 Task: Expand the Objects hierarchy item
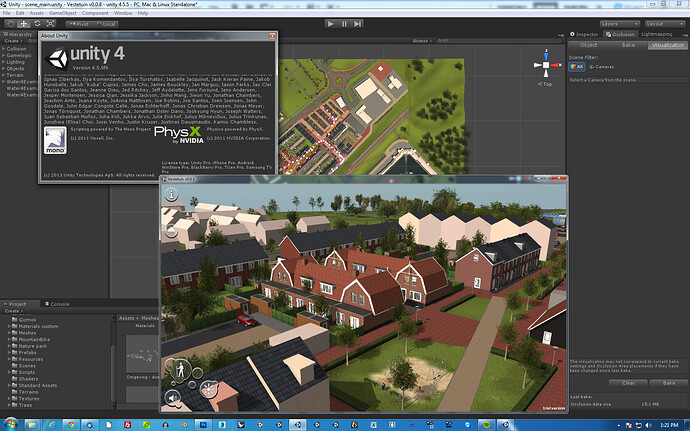[3, 69]
